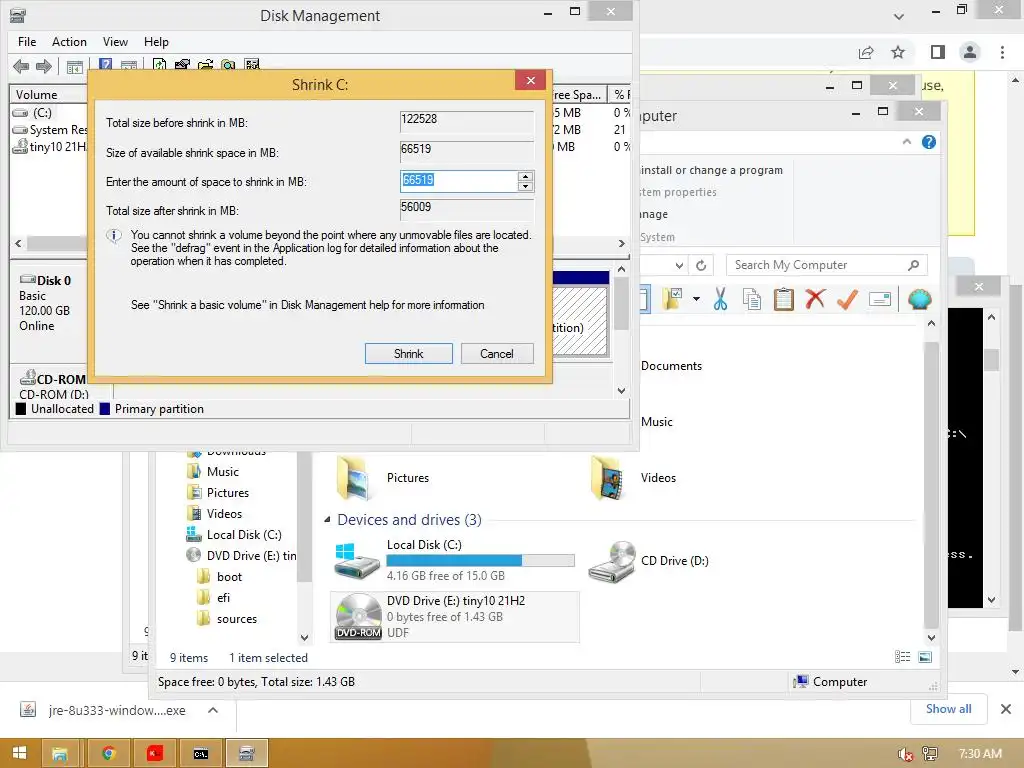
Task: Click the Classic Shell seashell settings icon
Action: coord(920,299)
